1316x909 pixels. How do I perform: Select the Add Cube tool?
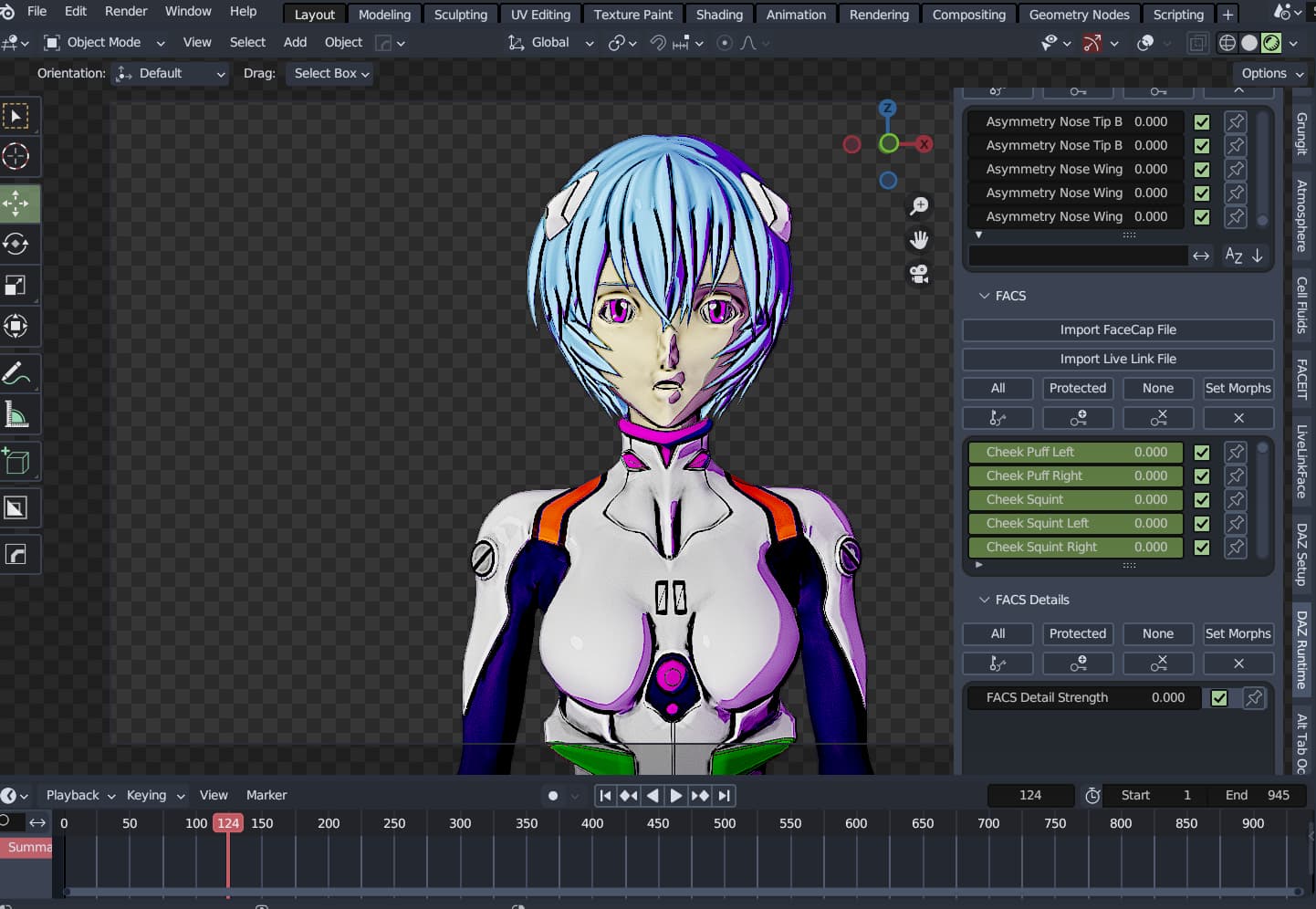pyautogui.click(x=16, y=462)
